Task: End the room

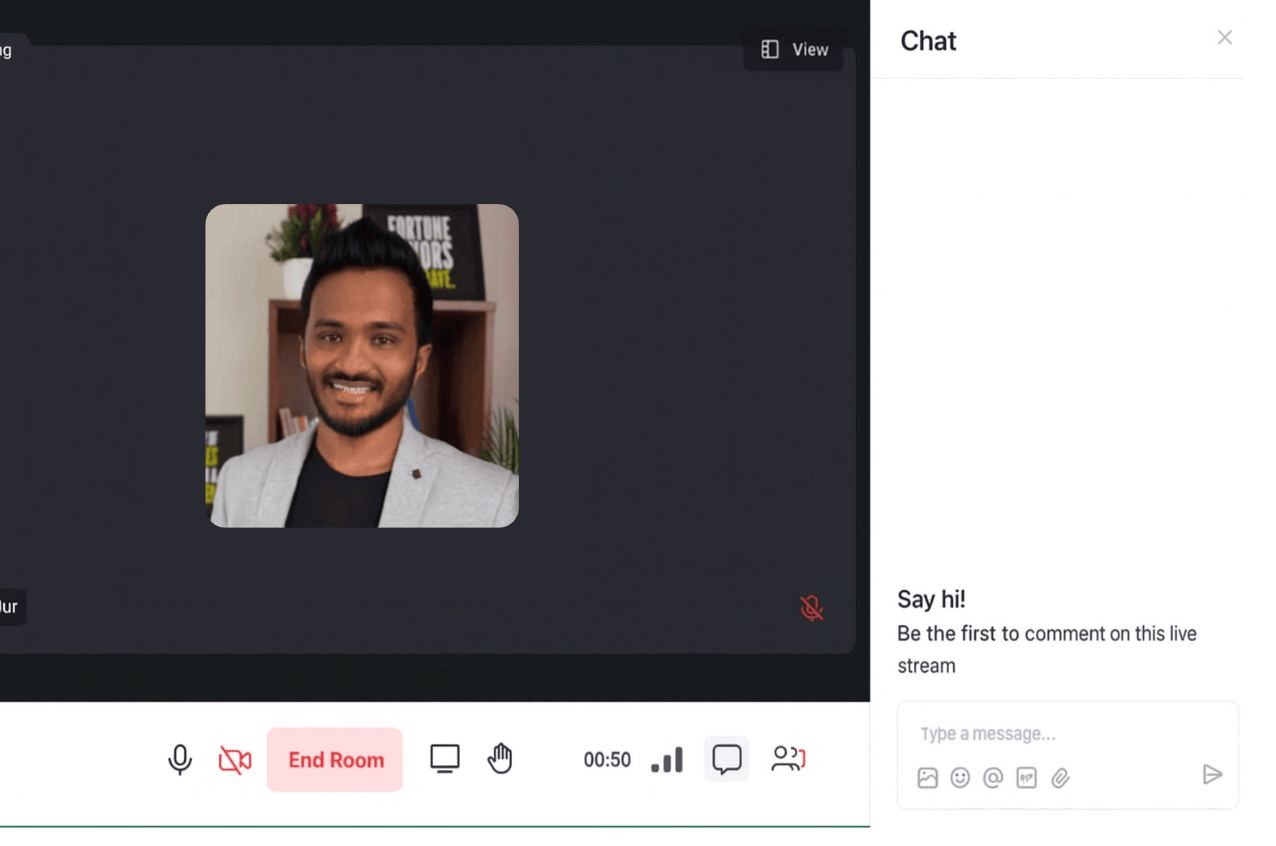Action: [x=334, y=759]
